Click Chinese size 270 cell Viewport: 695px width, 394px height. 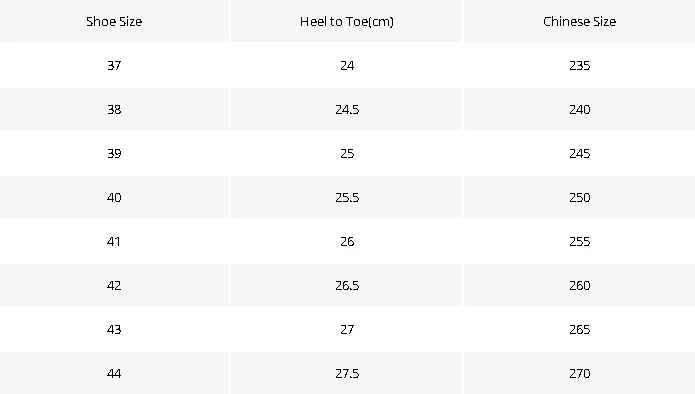[x=579, y=374]
